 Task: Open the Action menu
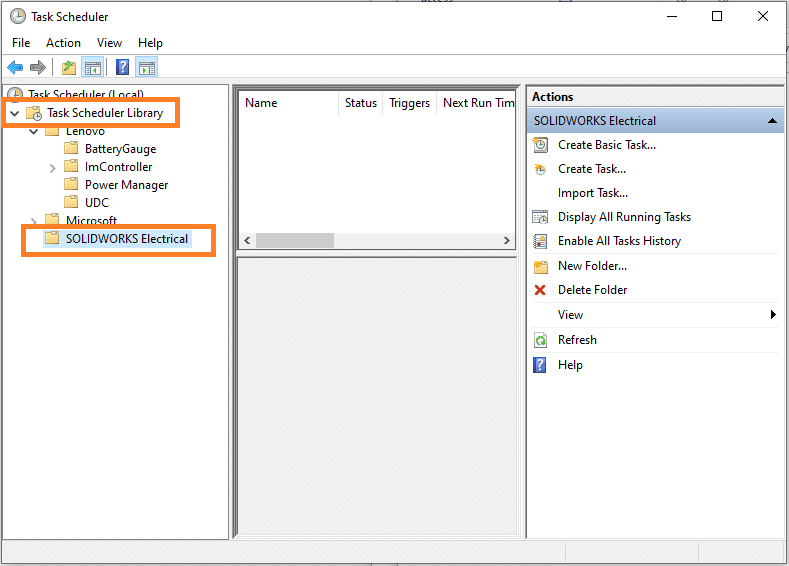[x=63, y=43]
